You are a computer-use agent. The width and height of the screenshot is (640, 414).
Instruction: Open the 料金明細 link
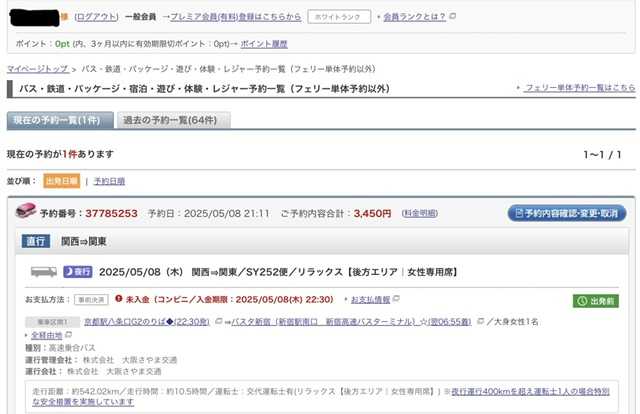point(420,213)
